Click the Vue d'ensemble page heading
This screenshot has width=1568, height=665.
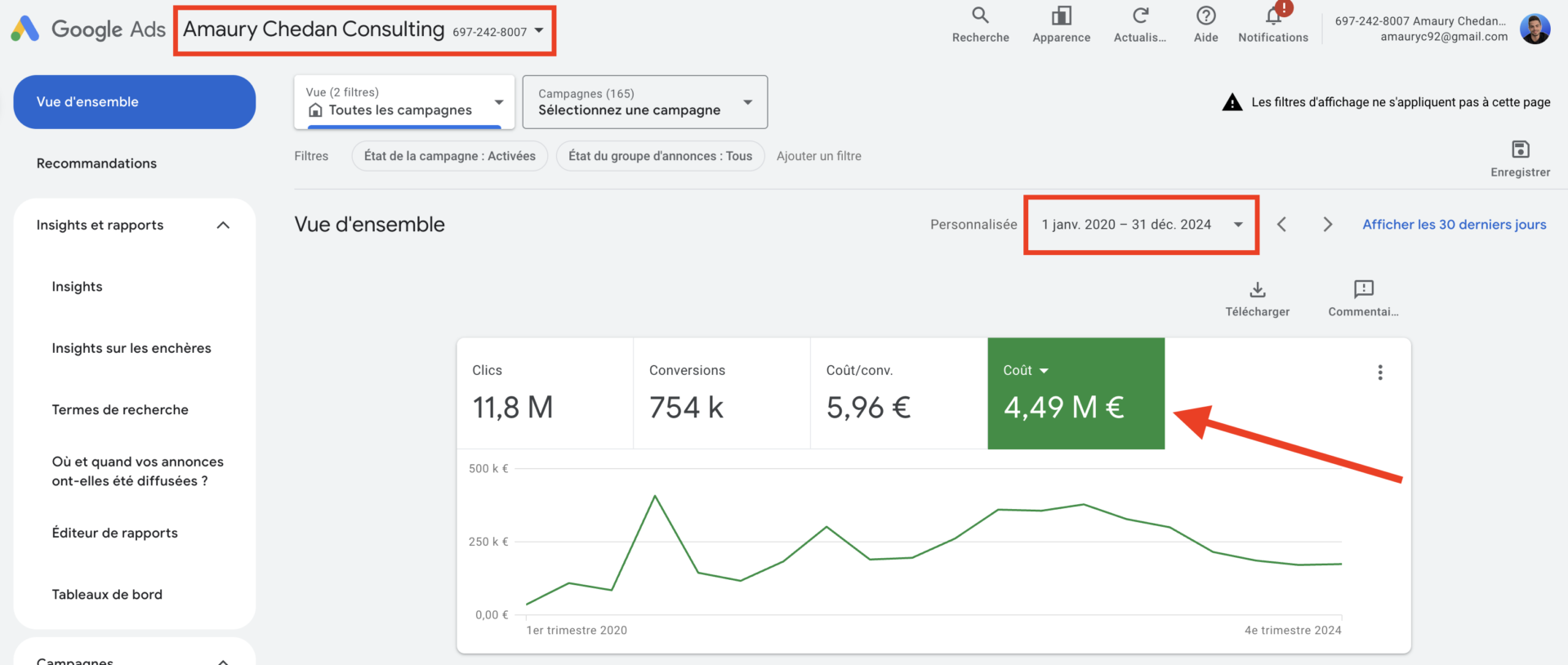coord(370,225)
